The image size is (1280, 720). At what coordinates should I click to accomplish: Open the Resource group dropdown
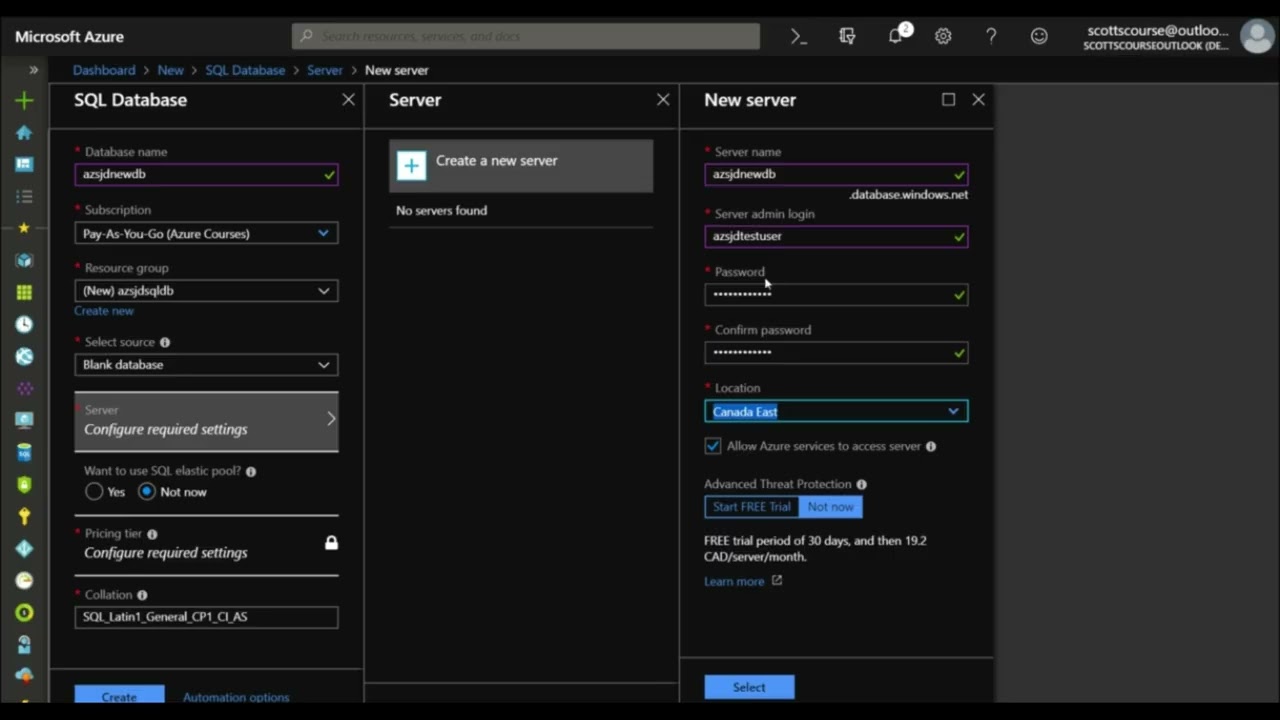point(206,291)
